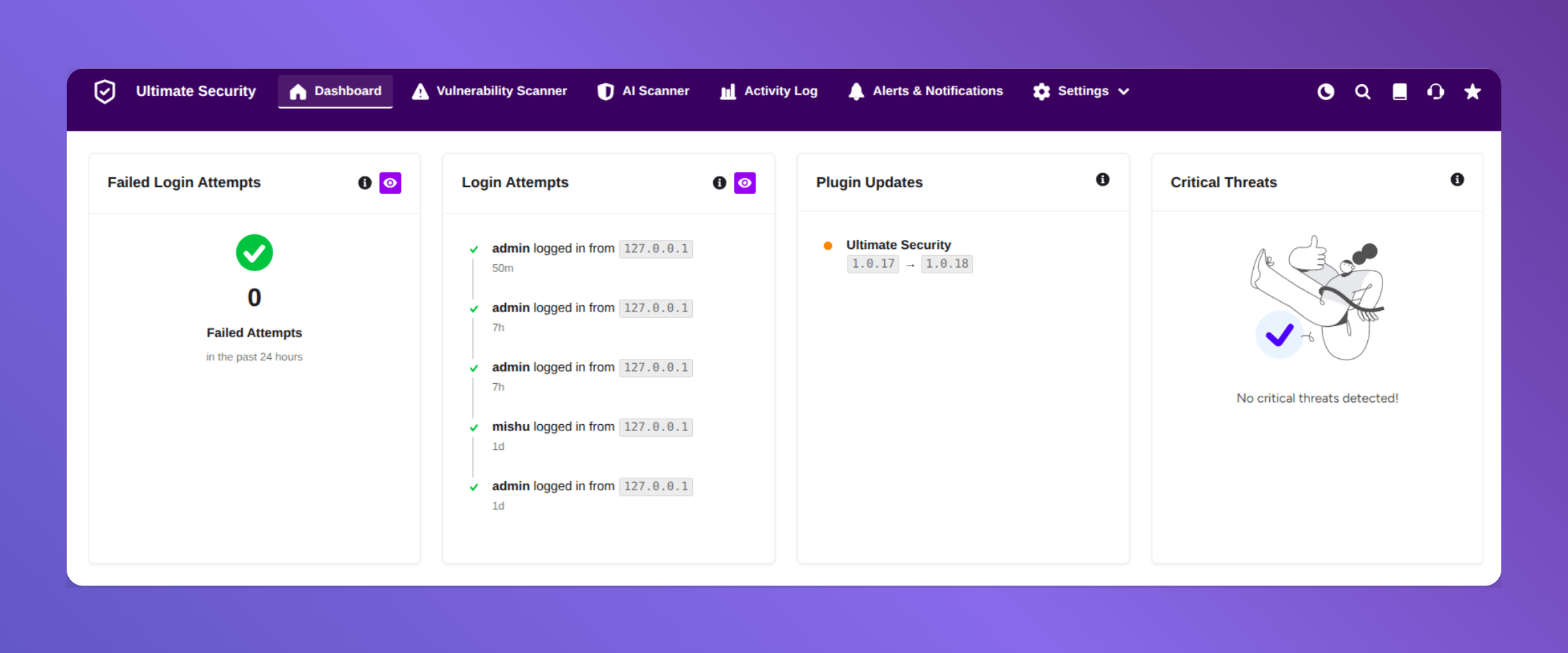Toggle the eye on Failed Login Attempts card
This screenshot has width=1568, height=653.
(x=391, y=183)
